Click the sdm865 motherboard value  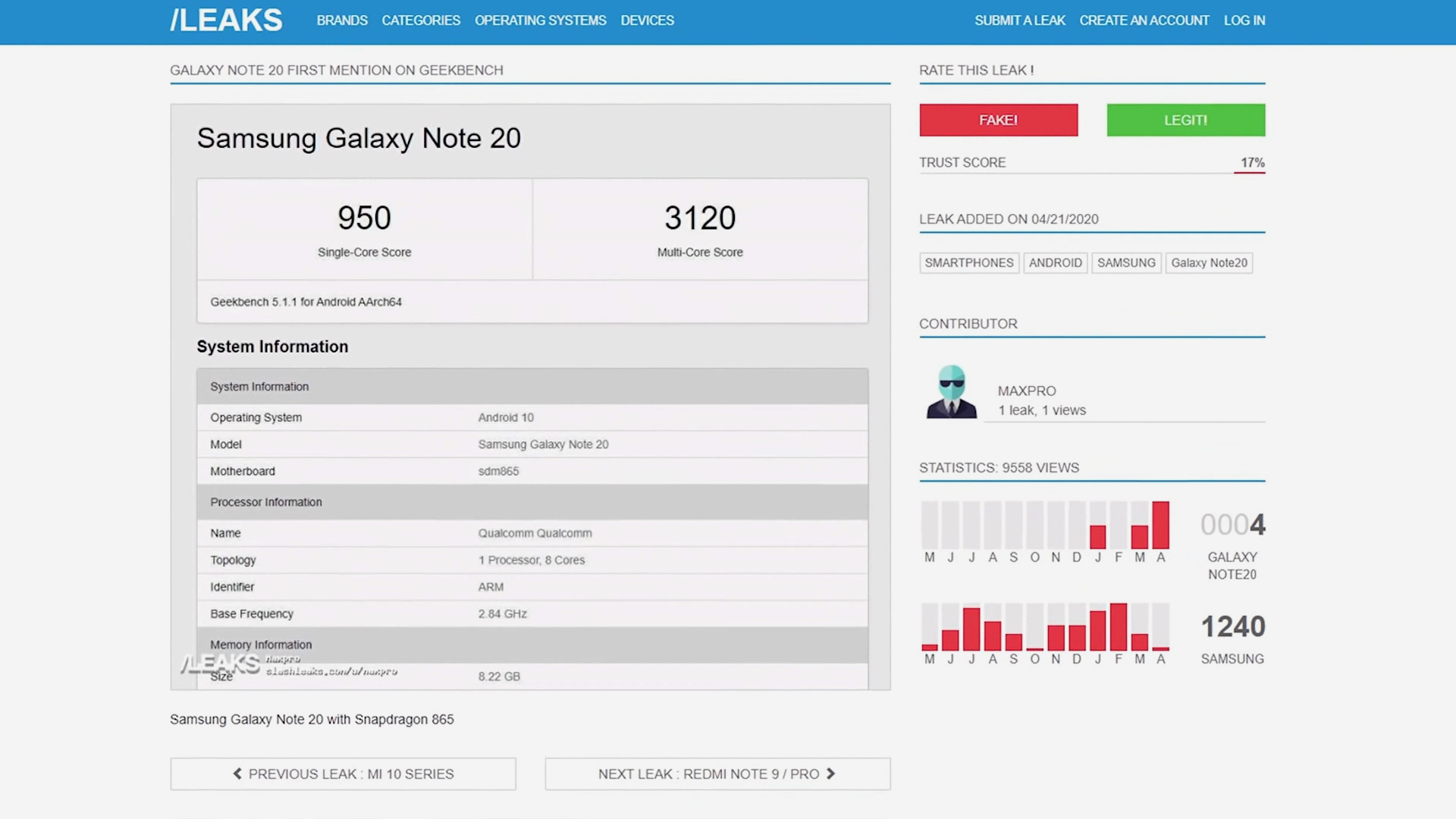(x=498, y=471)
